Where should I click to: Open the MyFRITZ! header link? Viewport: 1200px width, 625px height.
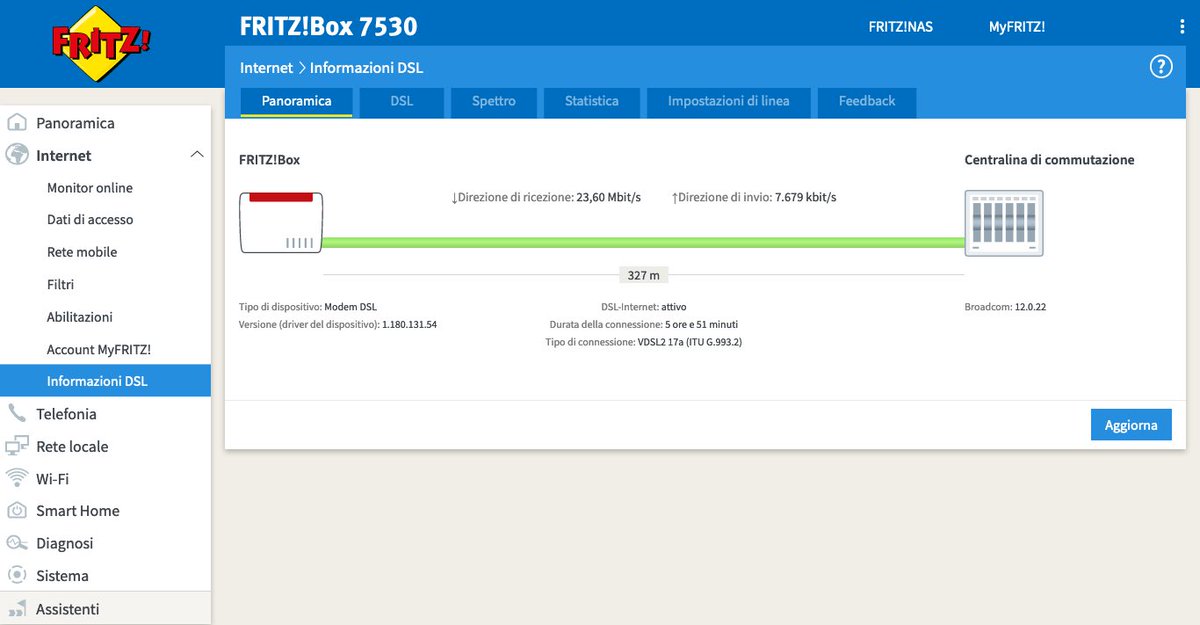click(1017, 27)
